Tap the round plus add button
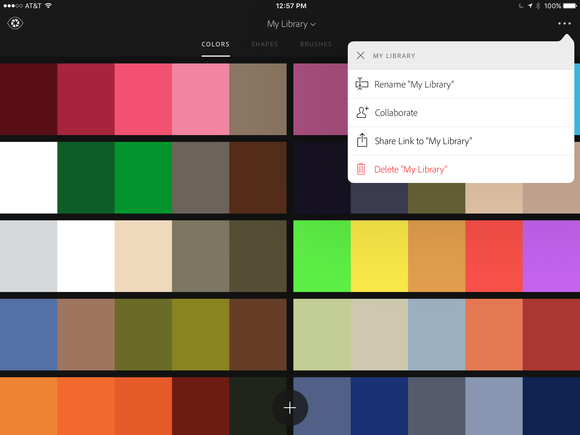This screenshot has width=580, height=435. click(290, 408)
